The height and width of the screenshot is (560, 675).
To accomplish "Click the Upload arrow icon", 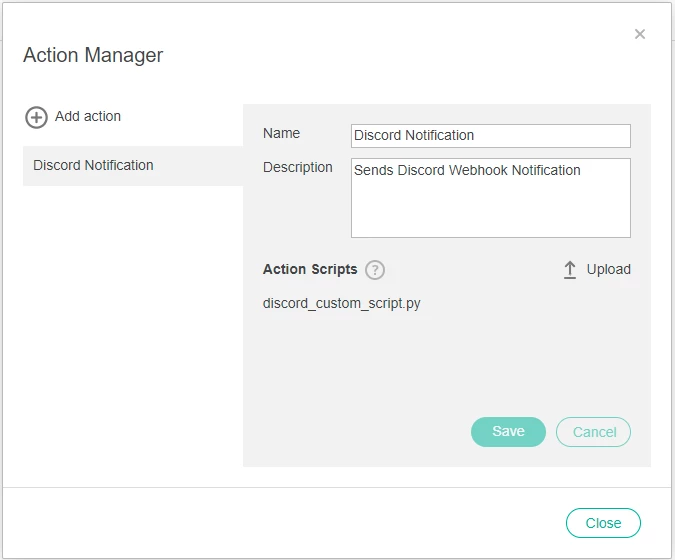I will coord(570,270).
